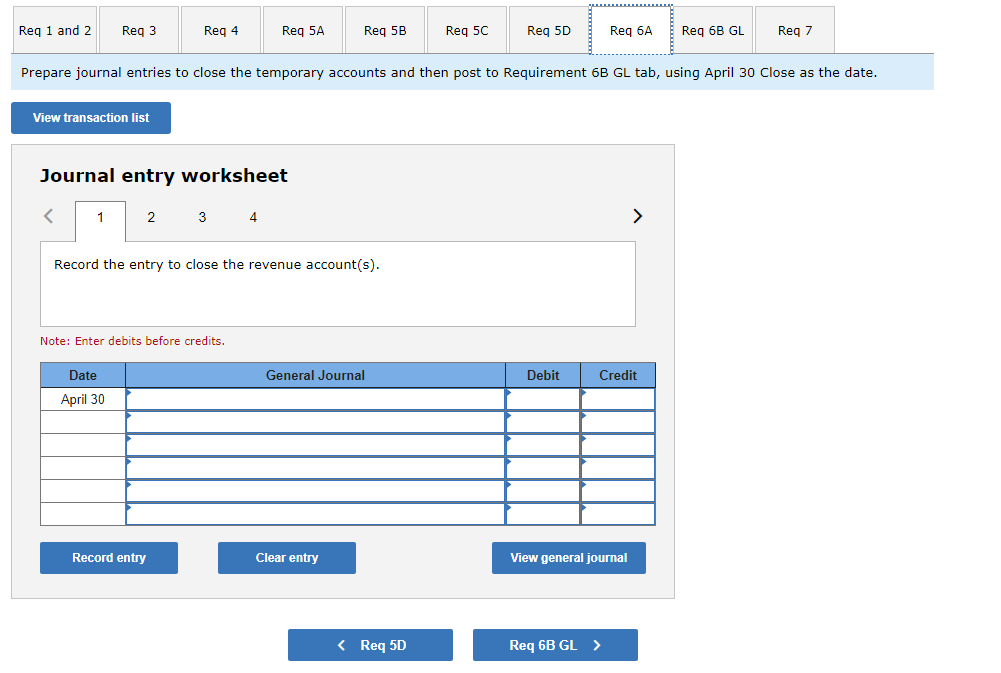The height and width of the screenshot is (673, 1001).
Task: Open the second General Journal account cell
Action: pyautogui.click(x=315, y=422)
